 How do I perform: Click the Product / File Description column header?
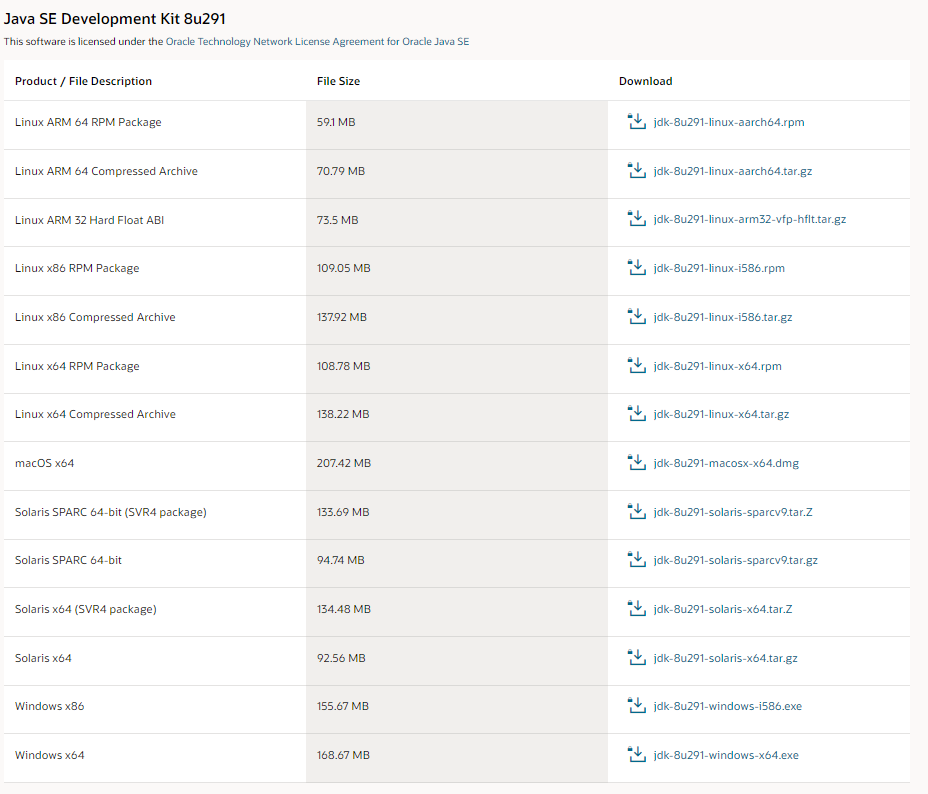pos(83,81)
